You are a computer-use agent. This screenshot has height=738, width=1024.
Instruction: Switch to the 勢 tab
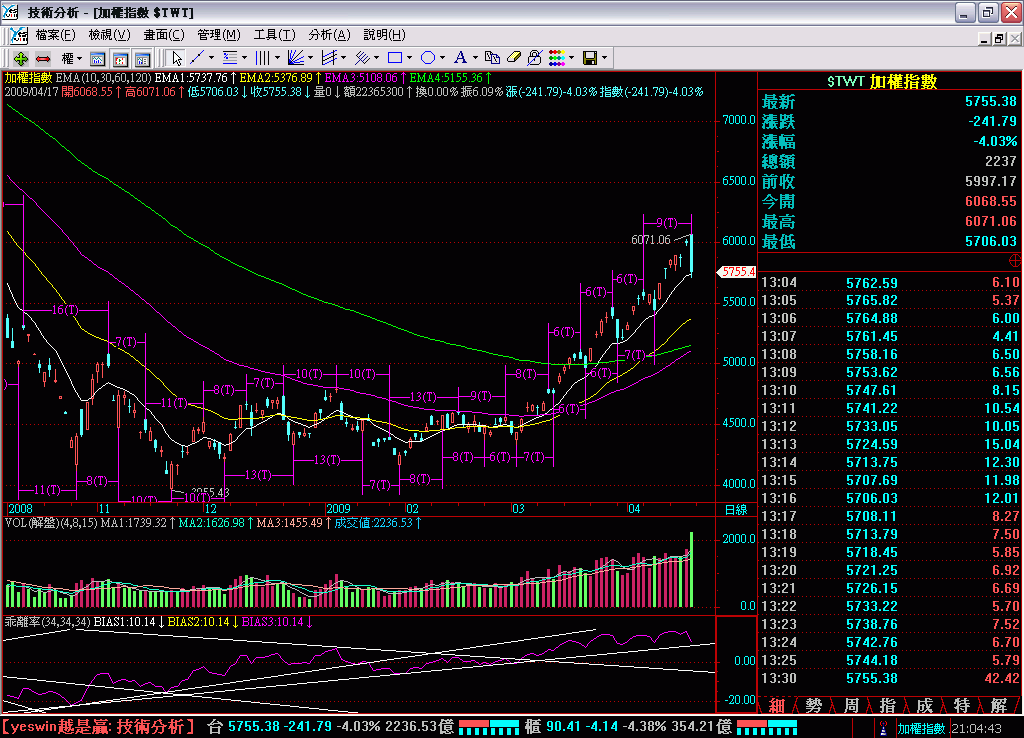814,705
